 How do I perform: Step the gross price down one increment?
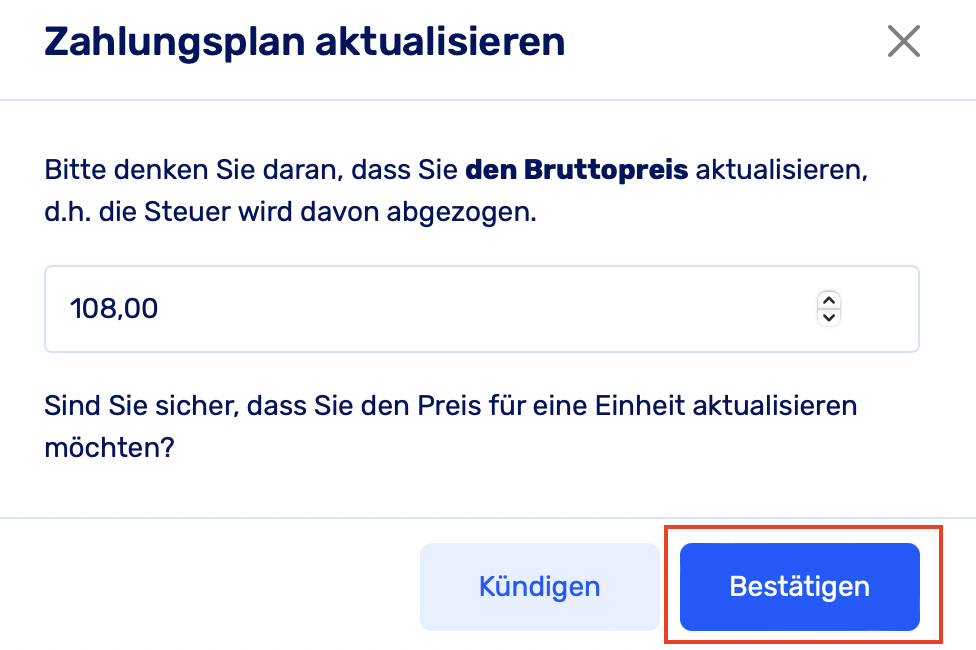tap(829, 317)
